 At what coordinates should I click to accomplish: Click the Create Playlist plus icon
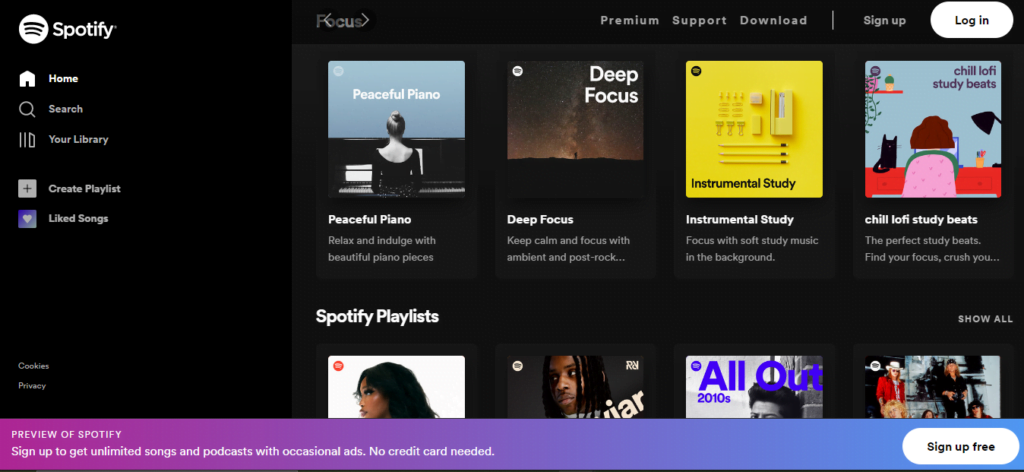tap(27, 189)
